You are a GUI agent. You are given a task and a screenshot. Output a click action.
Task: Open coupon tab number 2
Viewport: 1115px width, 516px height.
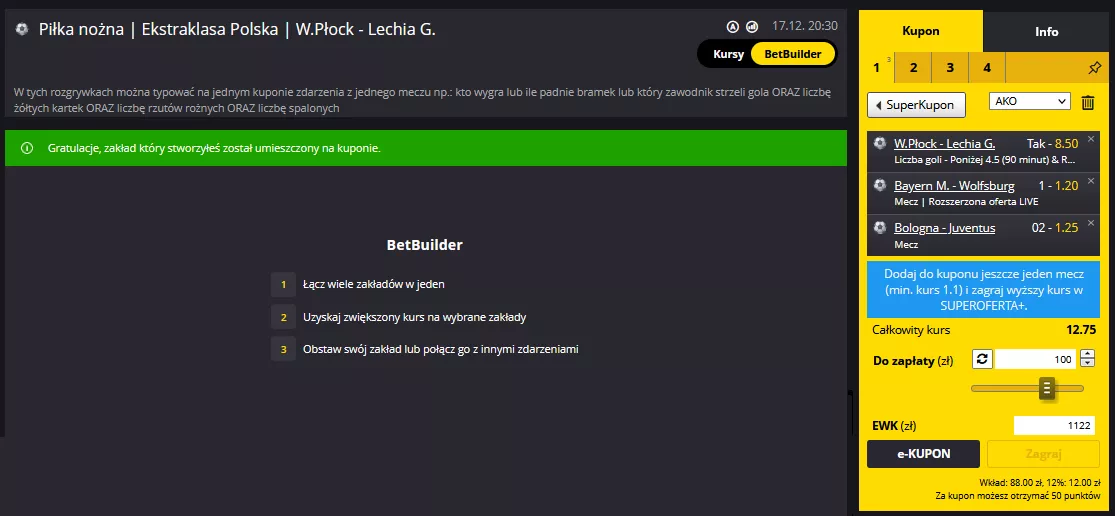pyautogui.click(x=914, y=68)
